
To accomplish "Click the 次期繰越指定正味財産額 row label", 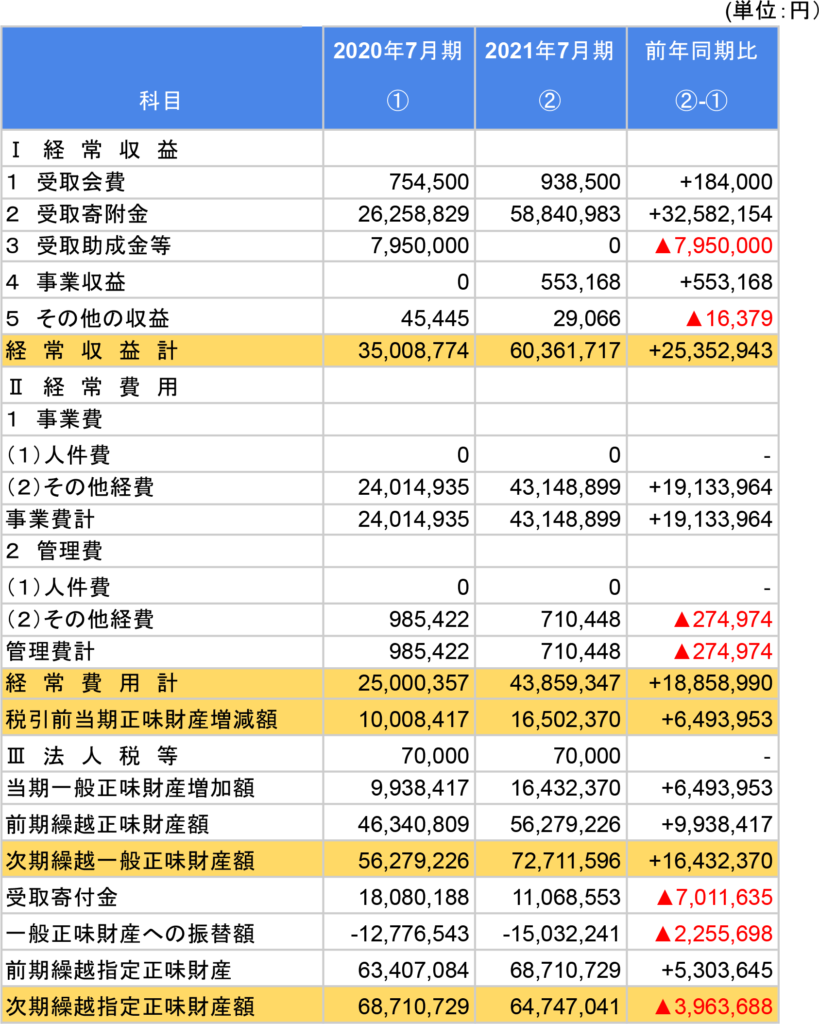I will click(x=130, y=1006).
